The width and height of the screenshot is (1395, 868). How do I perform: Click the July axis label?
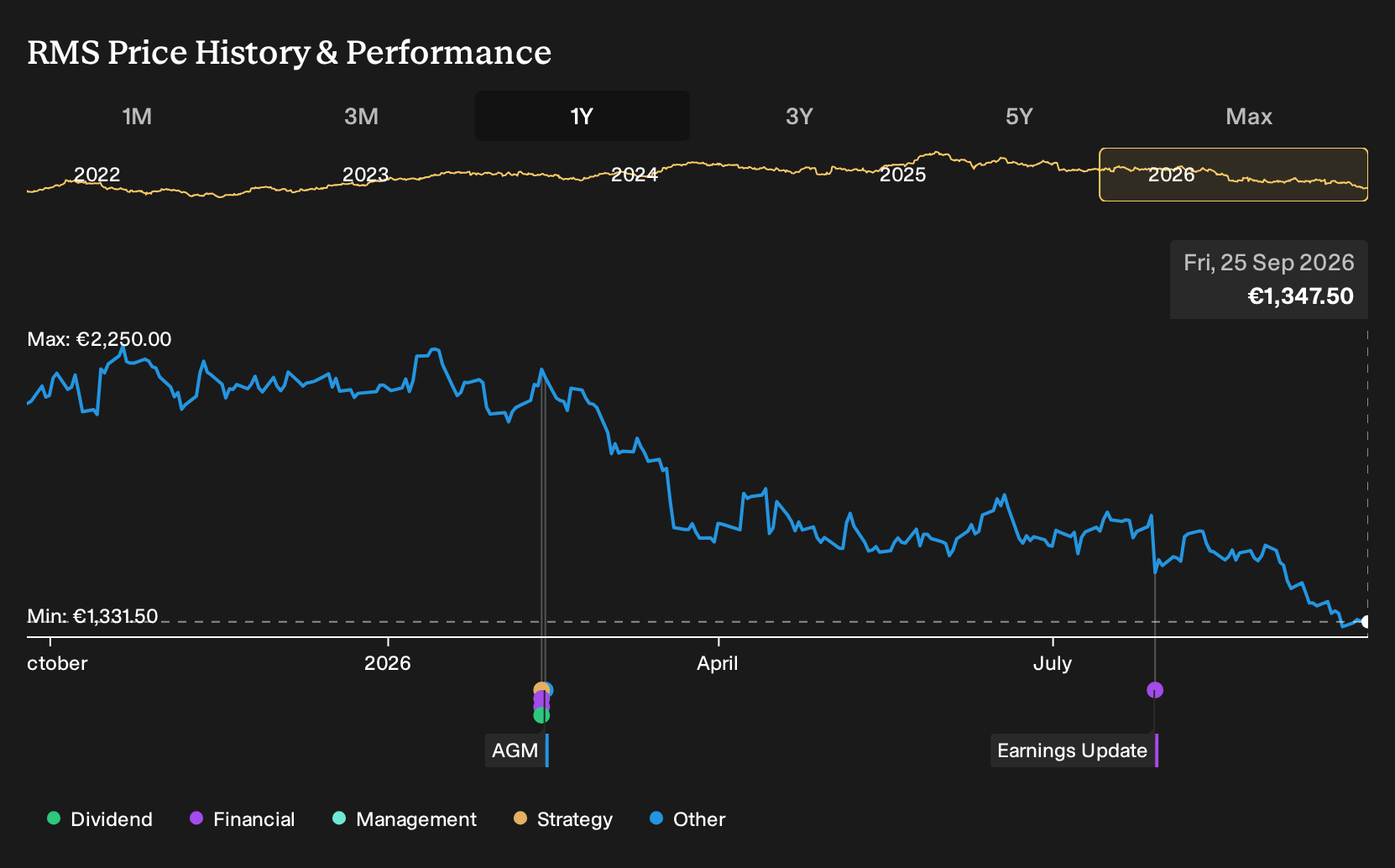(1053, 663)
